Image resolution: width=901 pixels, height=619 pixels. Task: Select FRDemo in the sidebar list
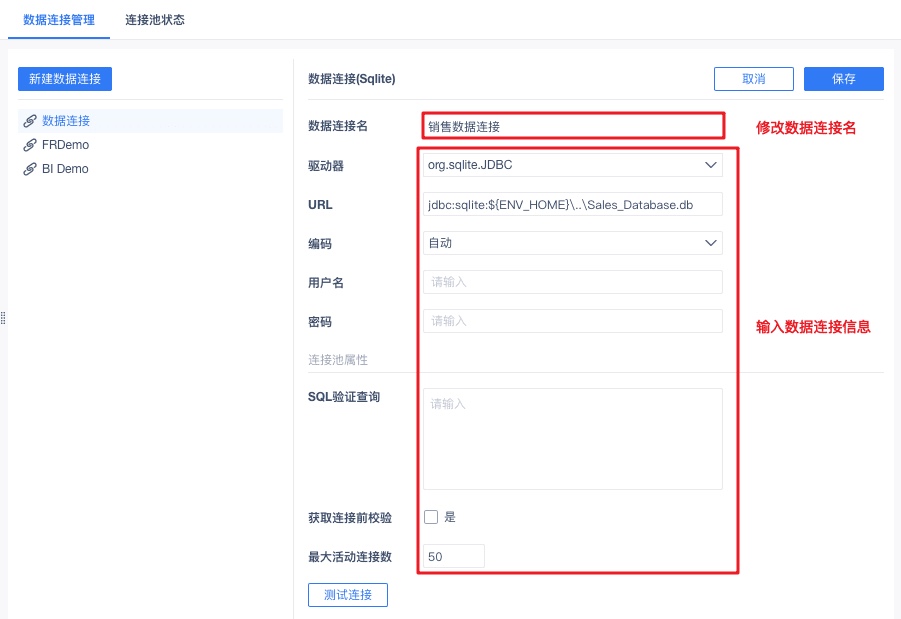tap(66, 145)
